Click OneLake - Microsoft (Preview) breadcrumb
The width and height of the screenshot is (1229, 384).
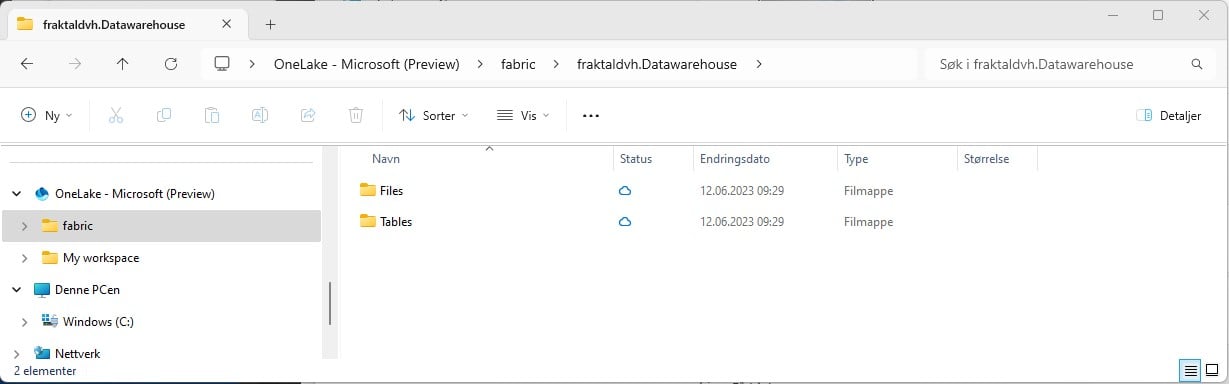coord(366,64)
